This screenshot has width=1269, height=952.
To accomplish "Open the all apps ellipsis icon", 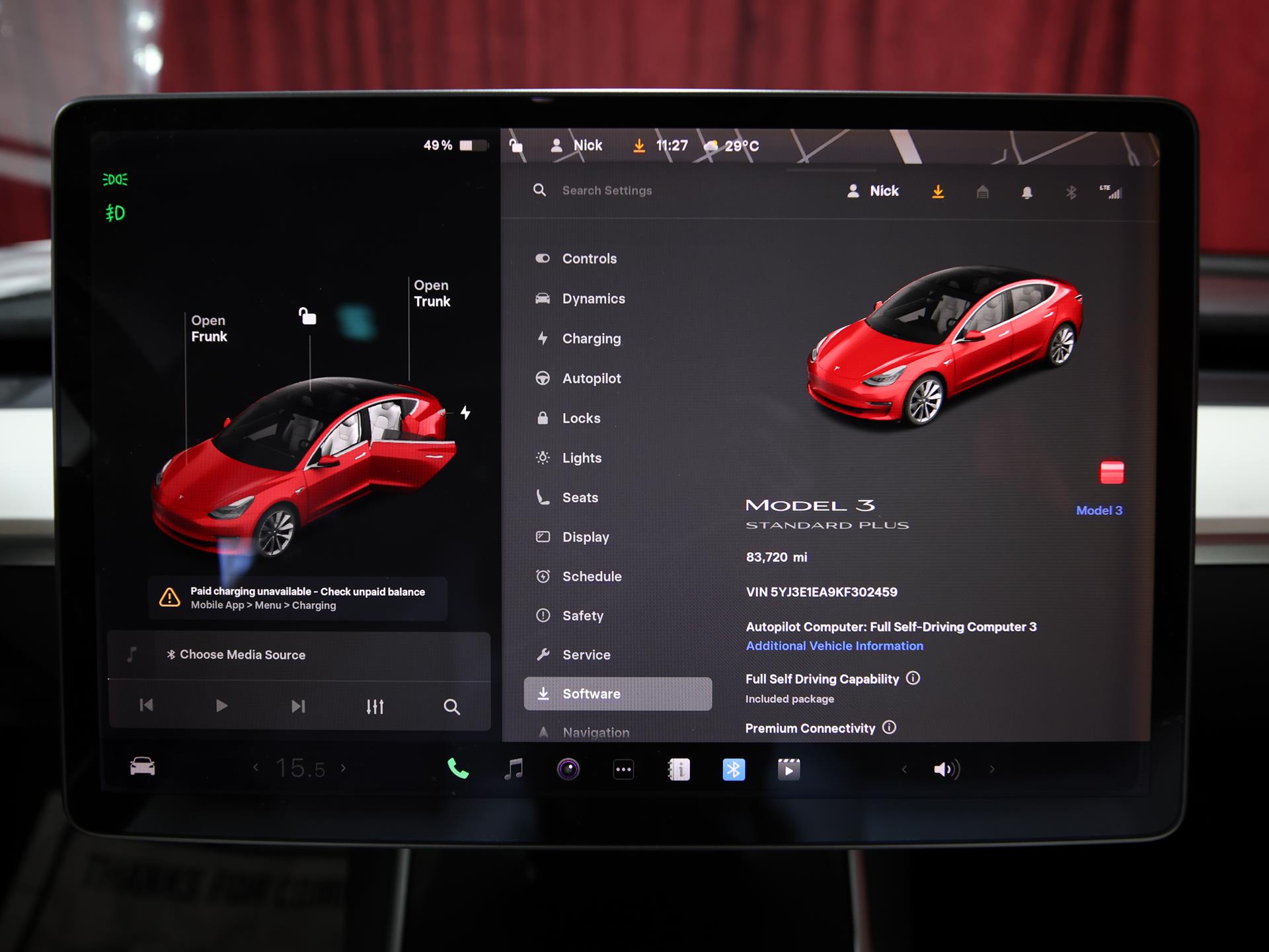I will tap(623, 770).
